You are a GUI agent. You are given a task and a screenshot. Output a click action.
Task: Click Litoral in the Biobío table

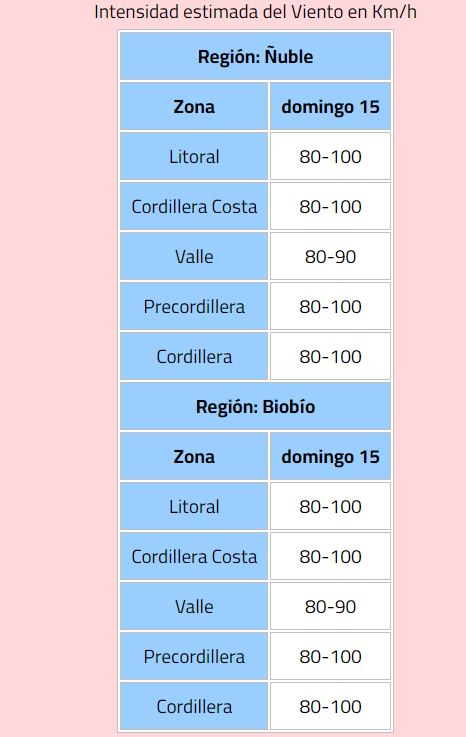194,507
